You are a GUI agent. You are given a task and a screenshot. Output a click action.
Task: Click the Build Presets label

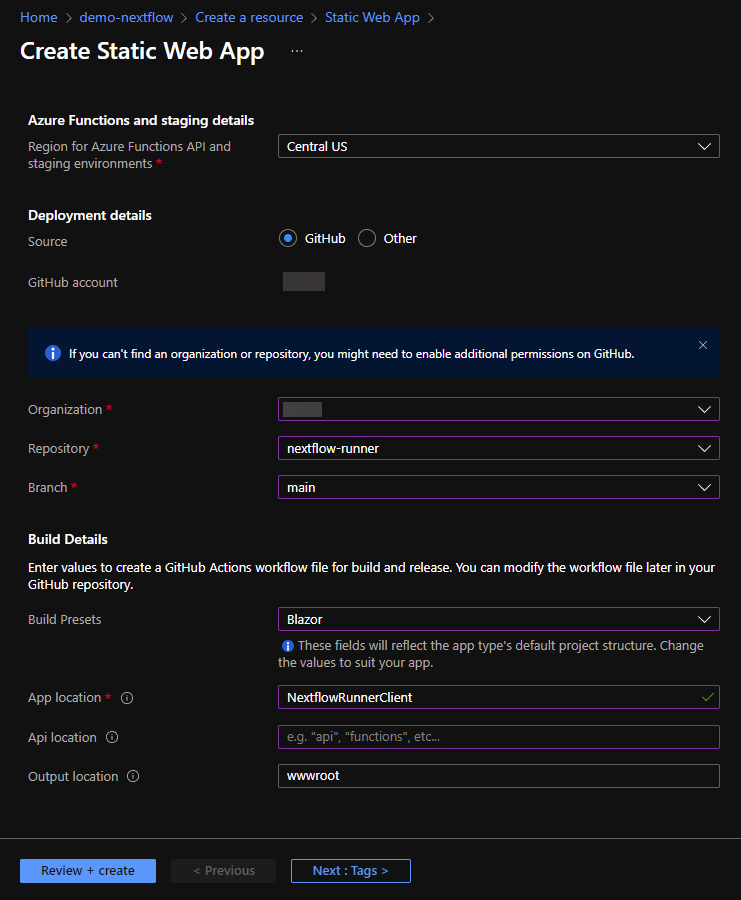point(64,620)
